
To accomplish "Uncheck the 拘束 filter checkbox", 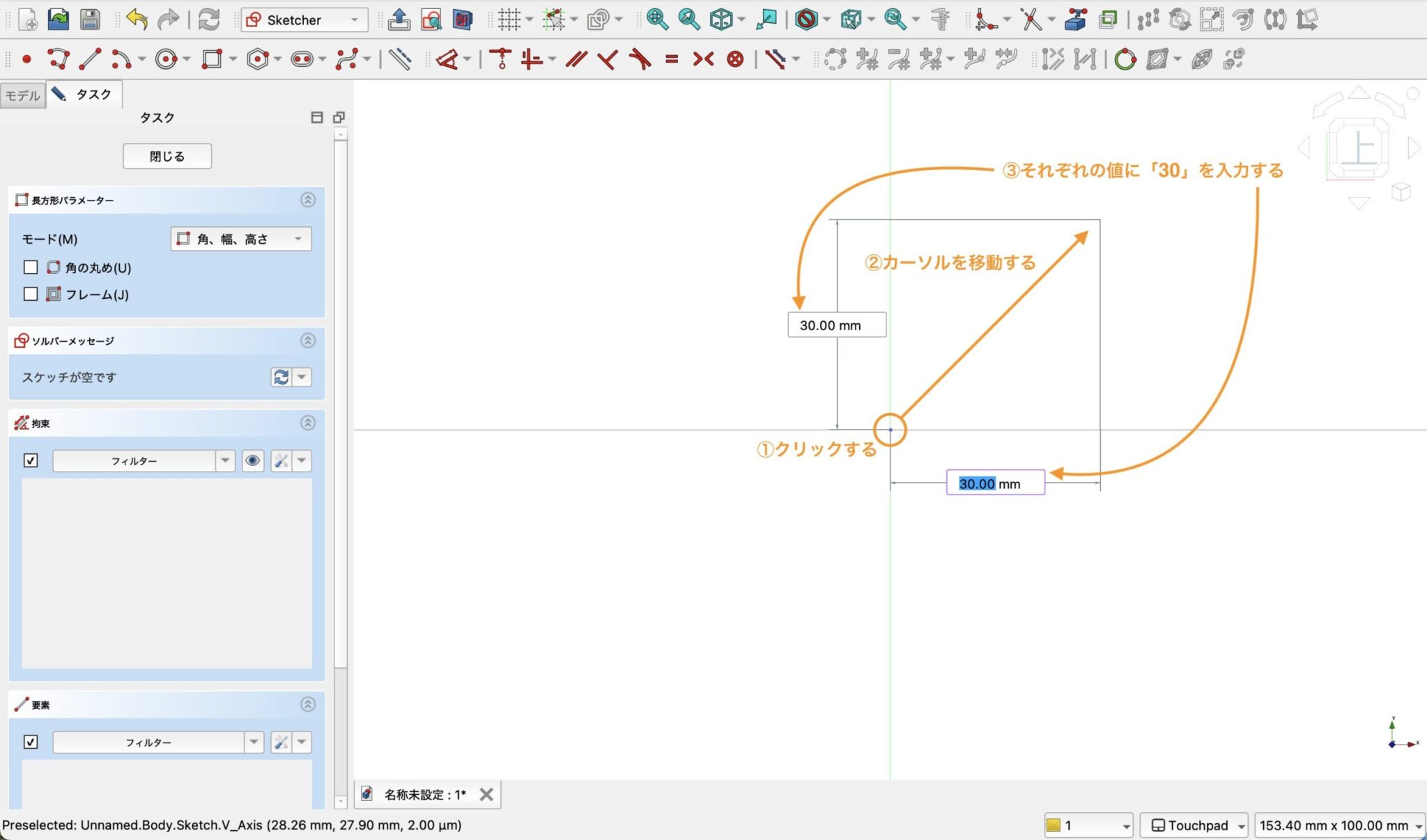I will coord(31,460).
